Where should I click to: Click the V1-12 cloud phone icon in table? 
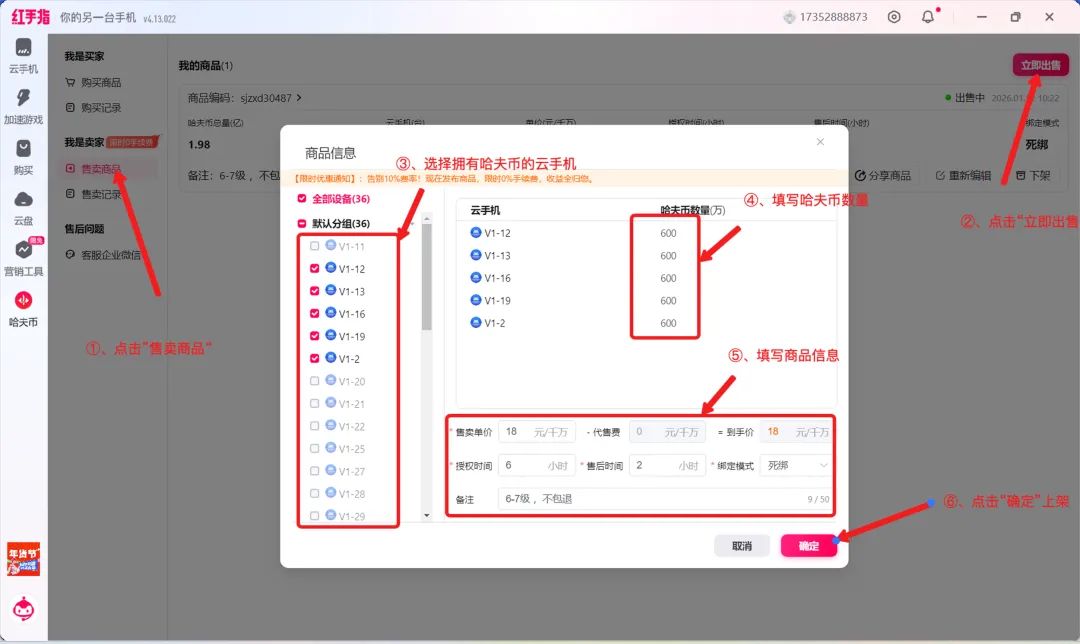(x=475, y=233)
